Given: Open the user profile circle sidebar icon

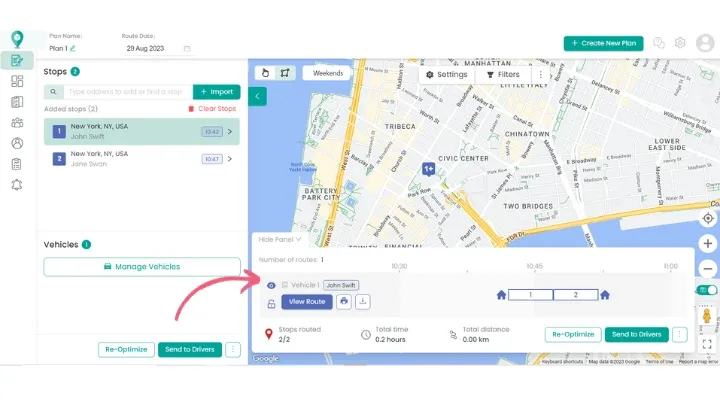Looking at the screenshot, I should pos(17,143).
